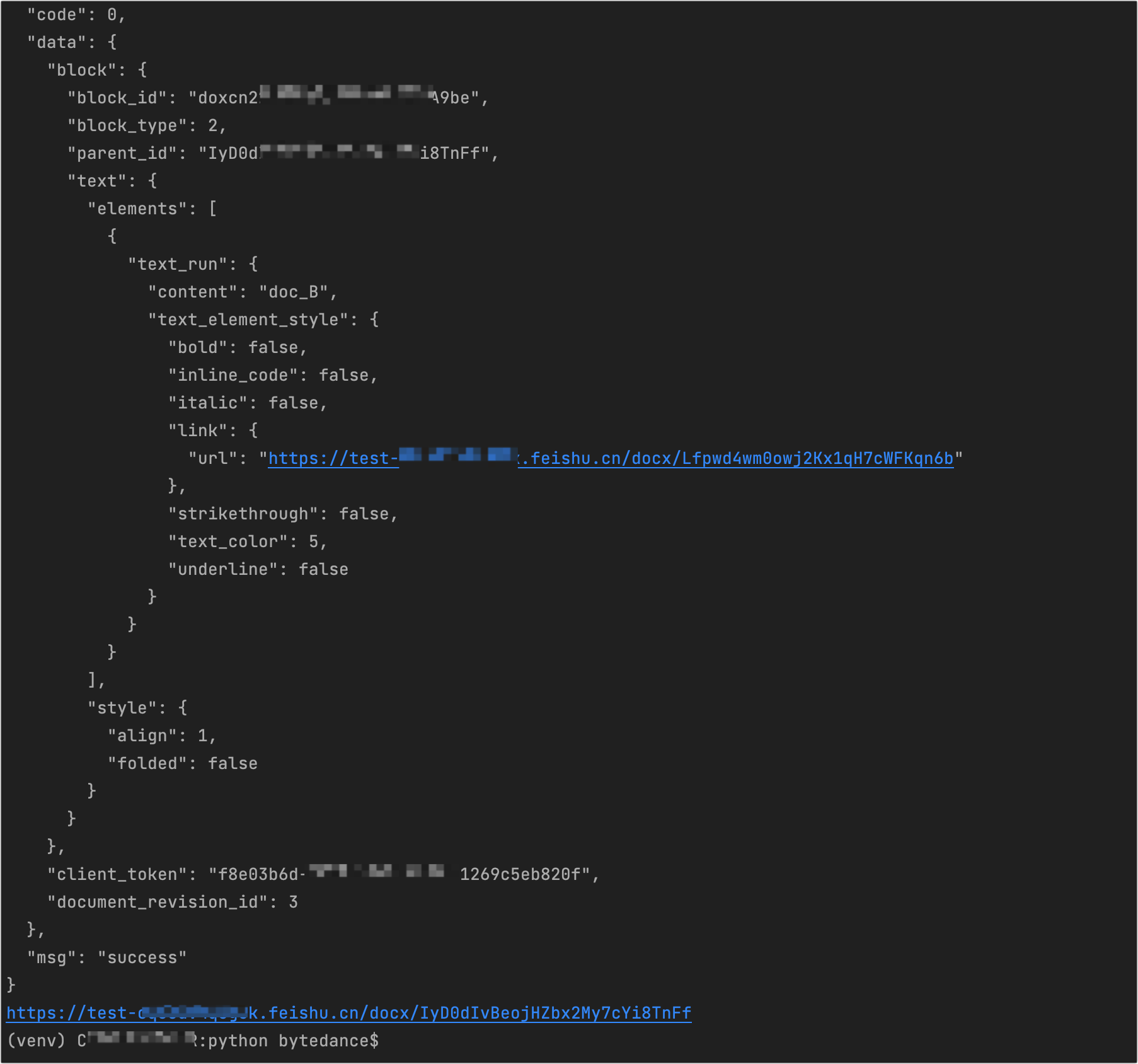Click the "client_token" key text
The width and height of the screenshot is (1138, 1064).
pyautogui.click(x=117, y=874)
